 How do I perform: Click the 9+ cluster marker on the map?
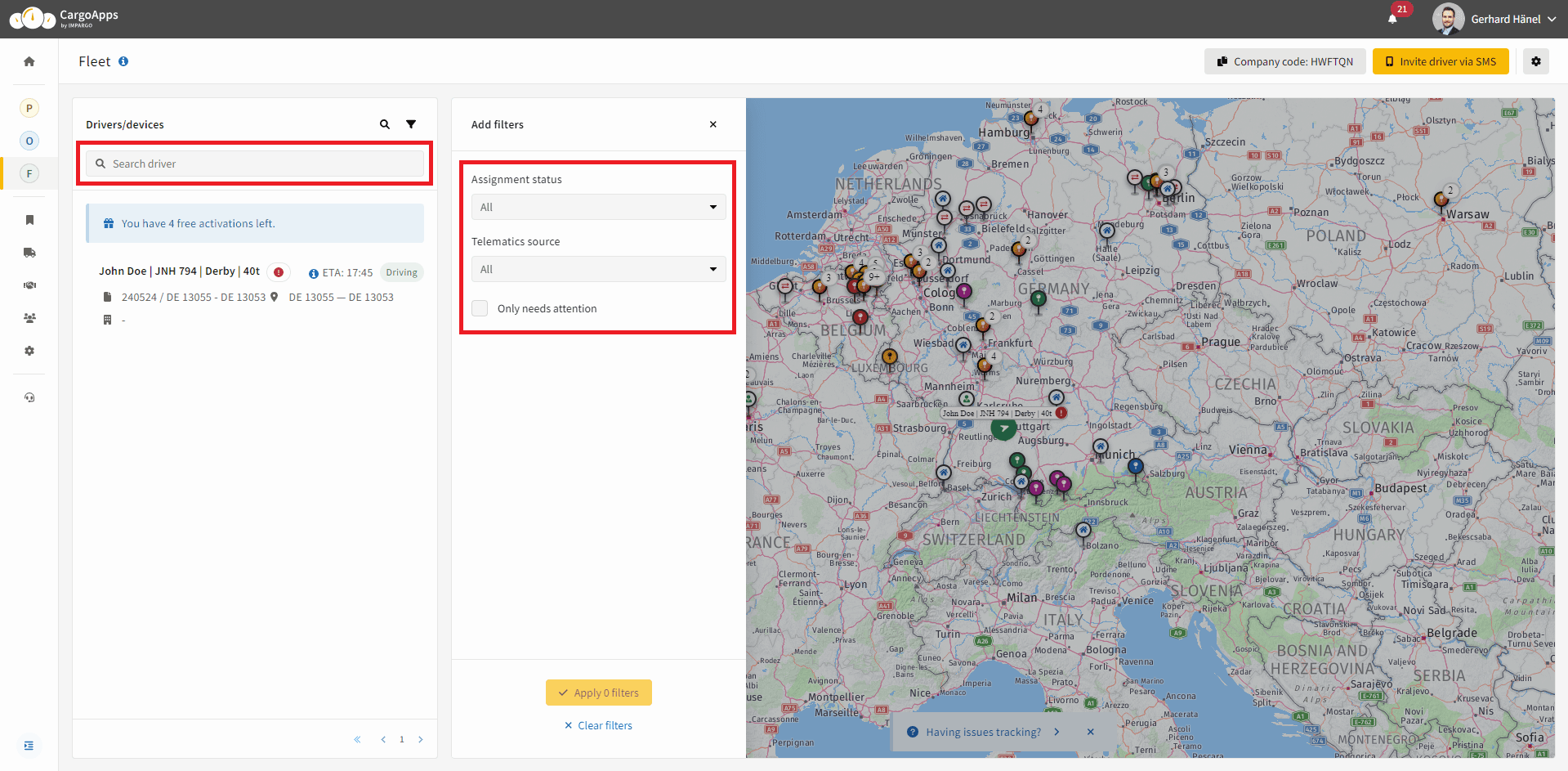point(873,276)
